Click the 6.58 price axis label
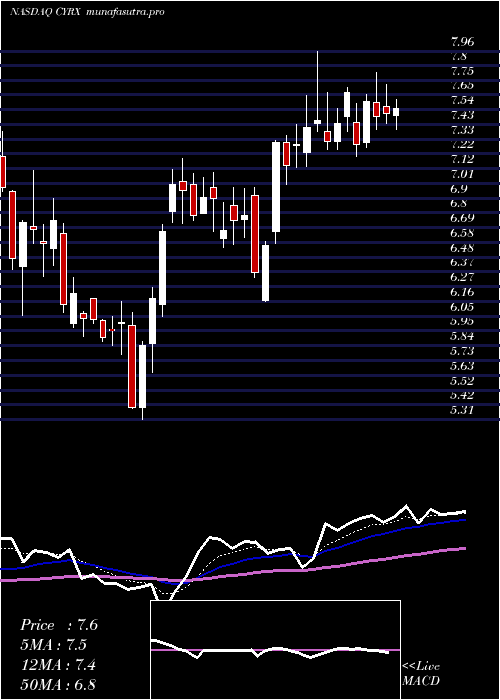This screenshot has height=700, width=500. 462,233
